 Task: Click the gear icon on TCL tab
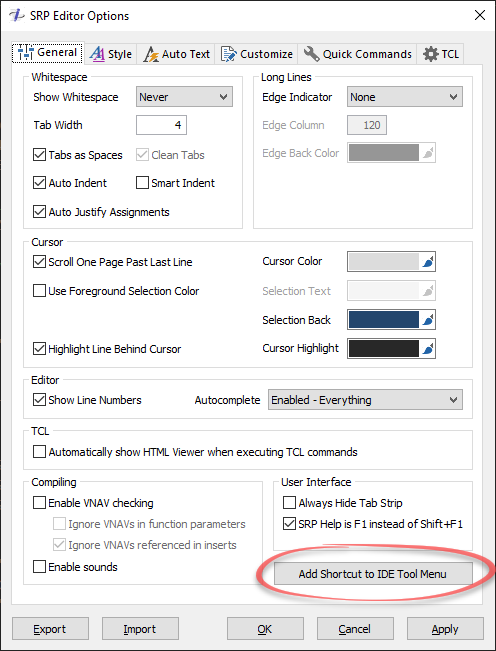430,54
